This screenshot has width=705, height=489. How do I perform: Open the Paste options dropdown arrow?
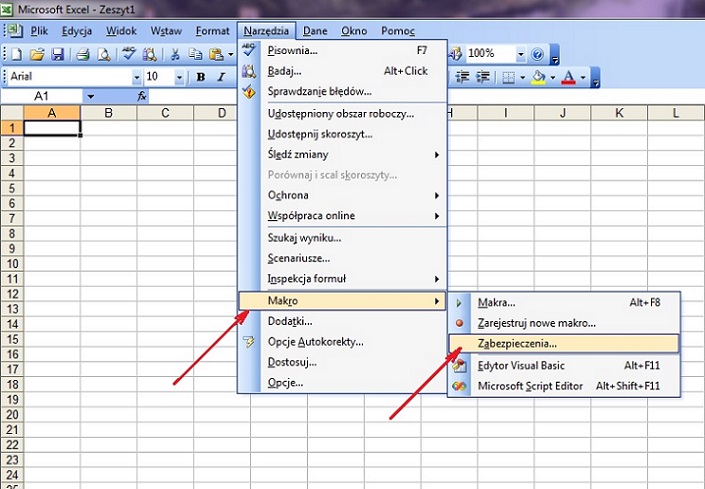231,54
